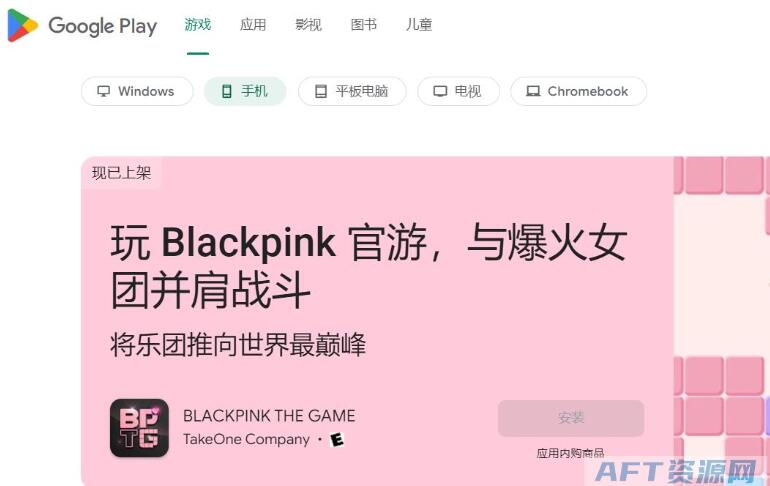Open the BLACKPINK THE GAME app icon
The image size is (770, 486).
[x=139, y=428]
